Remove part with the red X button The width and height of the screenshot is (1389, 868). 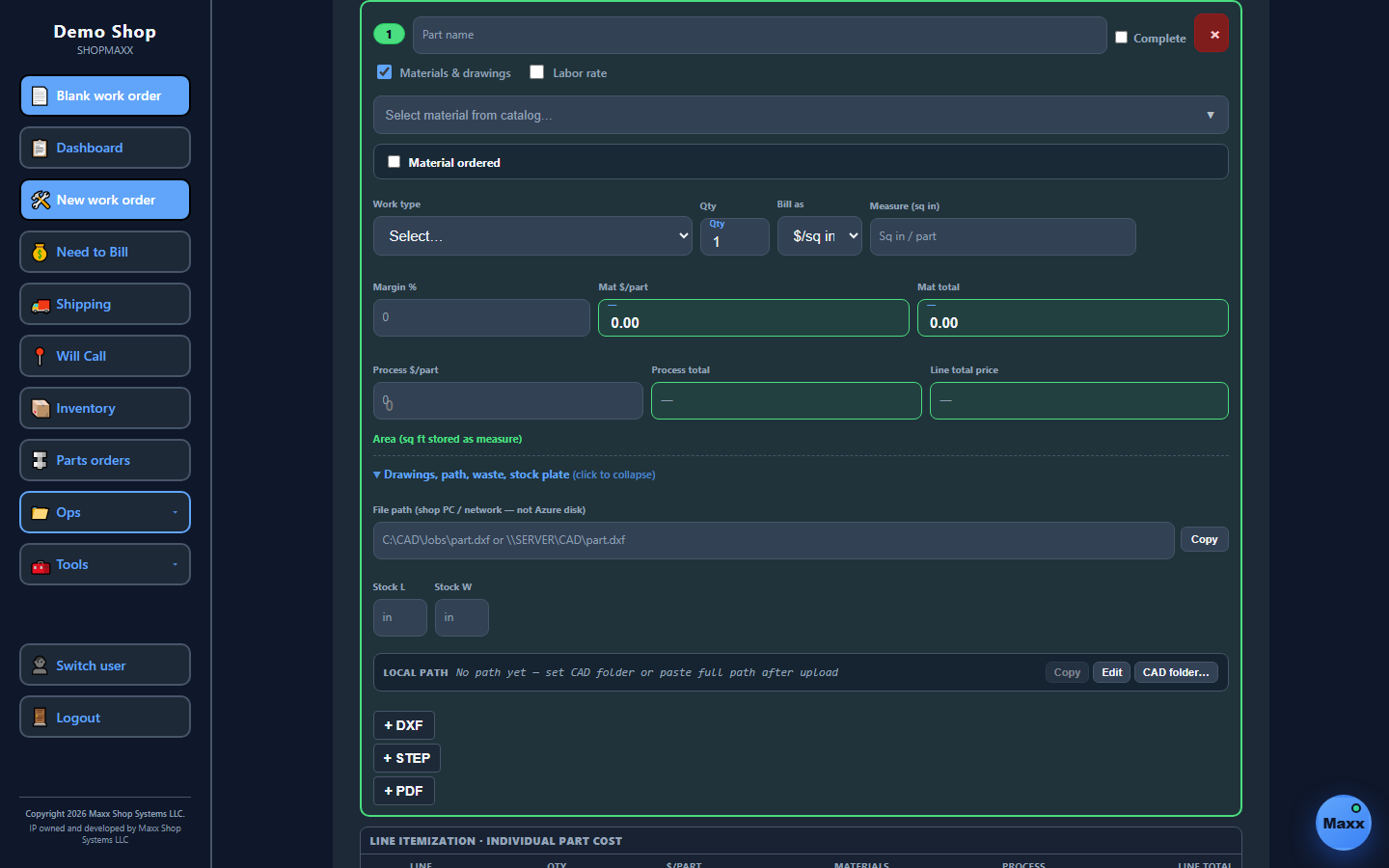tap(1212, 34)
